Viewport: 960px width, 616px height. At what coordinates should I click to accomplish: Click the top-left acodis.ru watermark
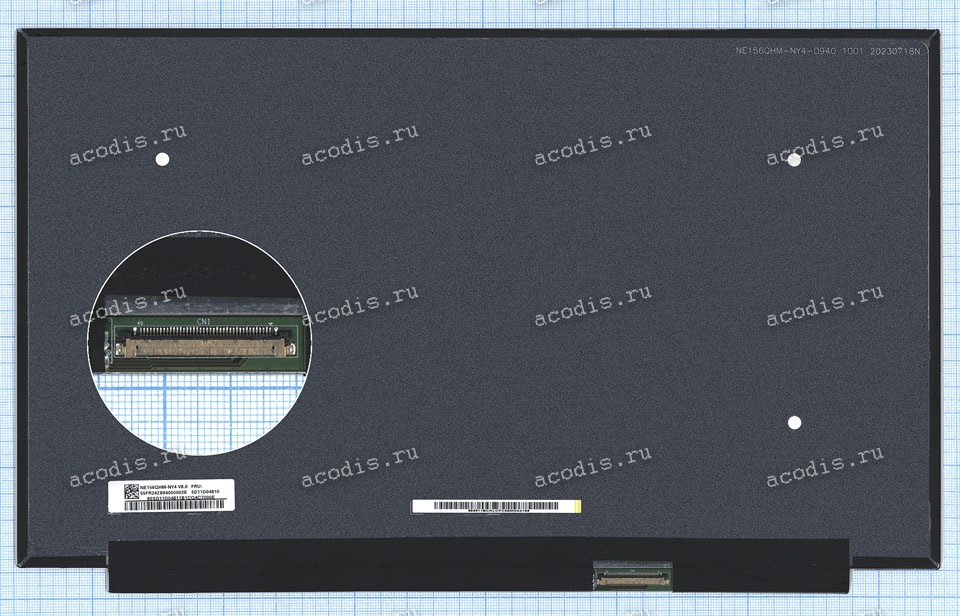tap(128, 145)
